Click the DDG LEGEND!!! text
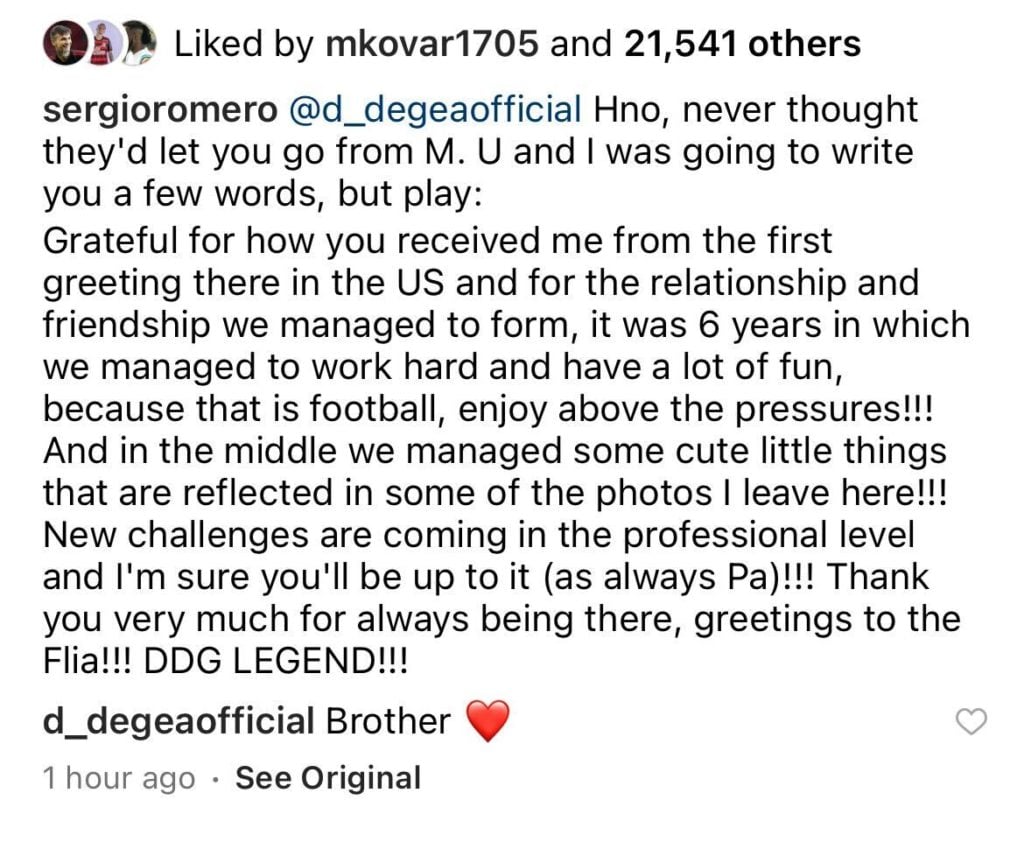 [274, 662]
